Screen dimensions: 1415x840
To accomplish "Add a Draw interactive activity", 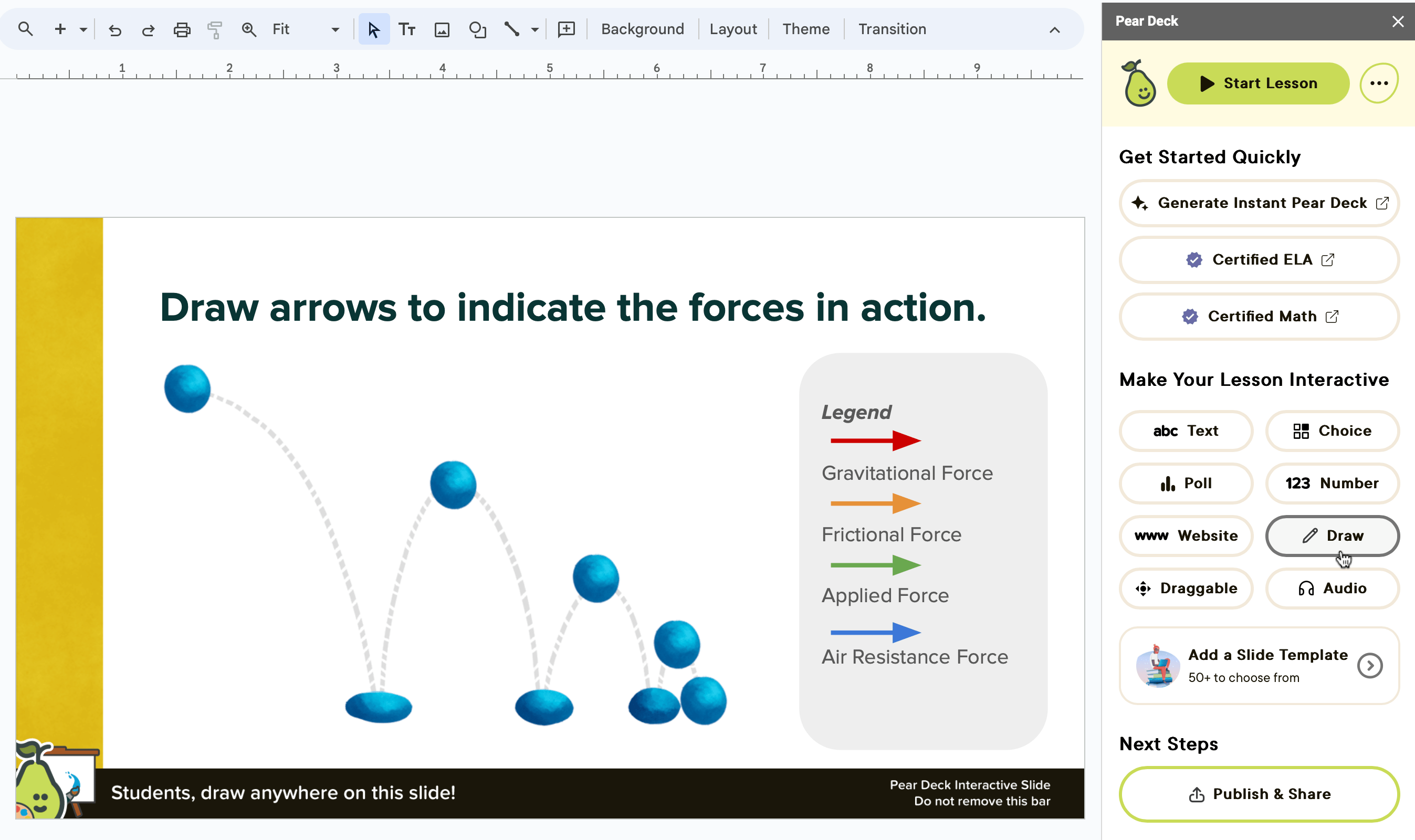I will pyautogui.click(x=1332, y=536).
